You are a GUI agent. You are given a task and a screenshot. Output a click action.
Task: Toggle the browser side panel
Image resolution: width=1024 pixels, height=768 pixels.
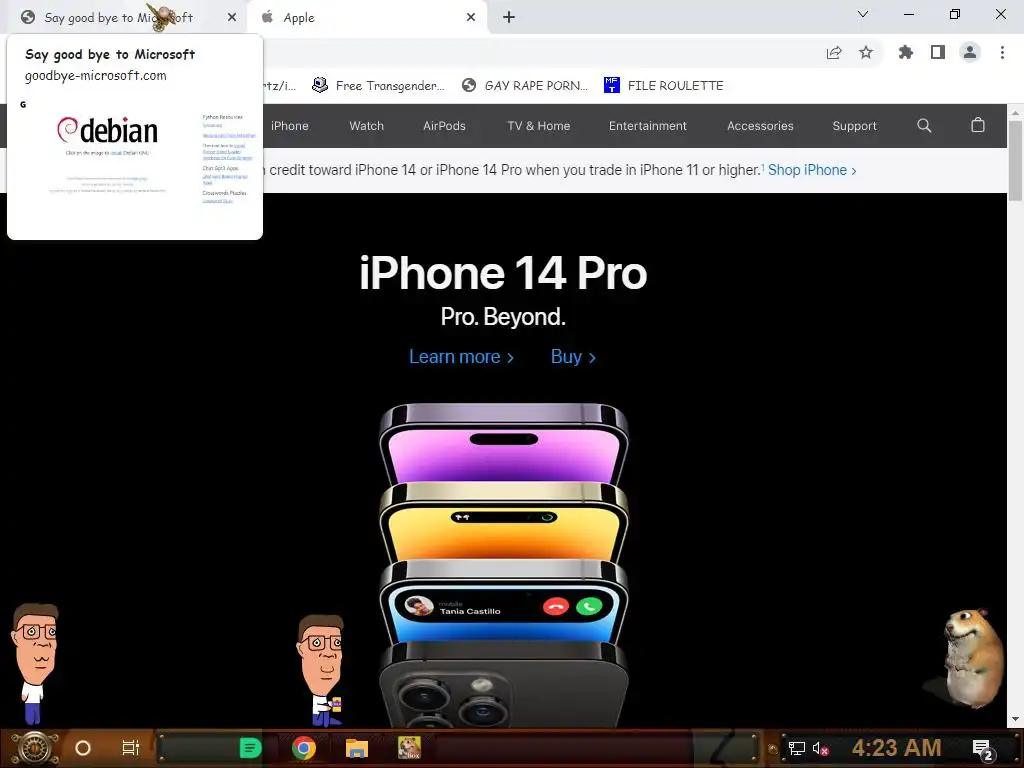(938, 52)
